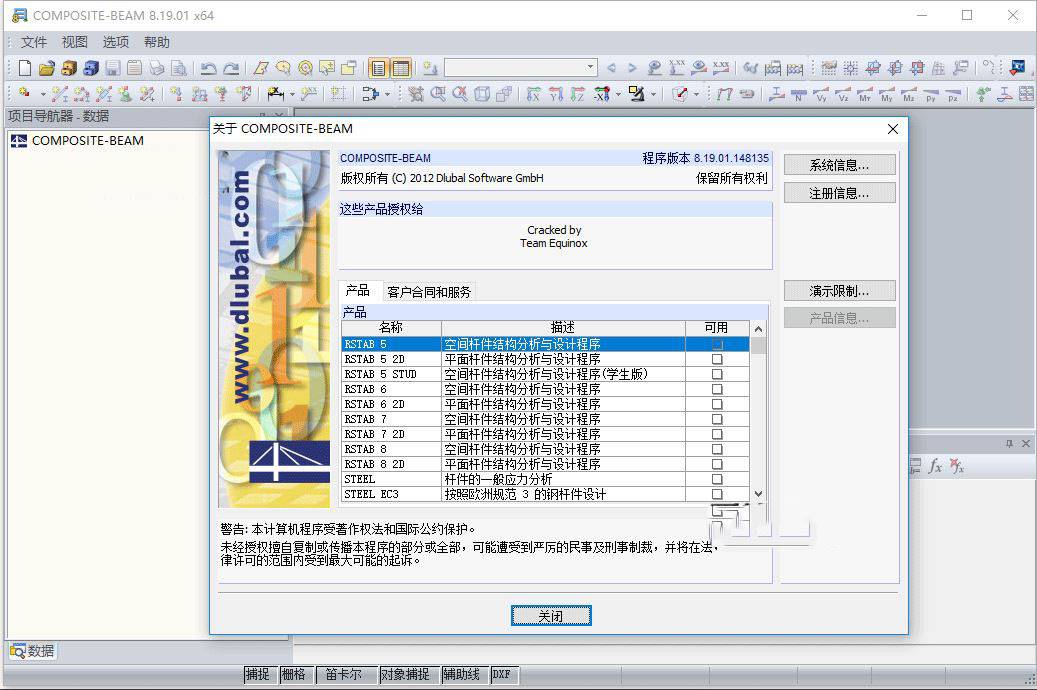The image size is (1037, 690).
Task: Tick the STEEL available checkbox
Action: pos(716,479)
